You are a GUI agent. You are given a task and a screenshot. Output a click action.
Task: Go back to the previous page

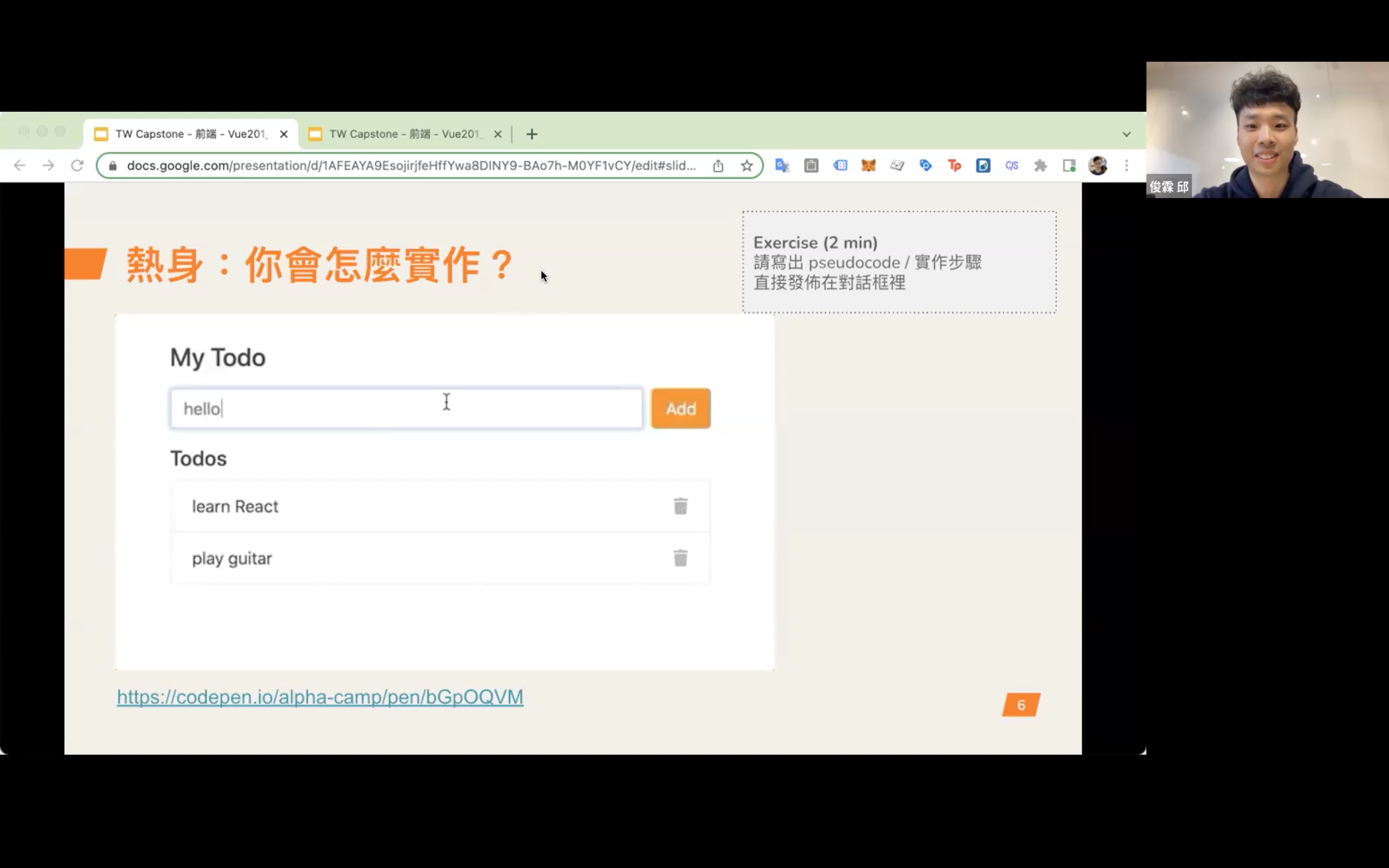[x=19, y=166]
